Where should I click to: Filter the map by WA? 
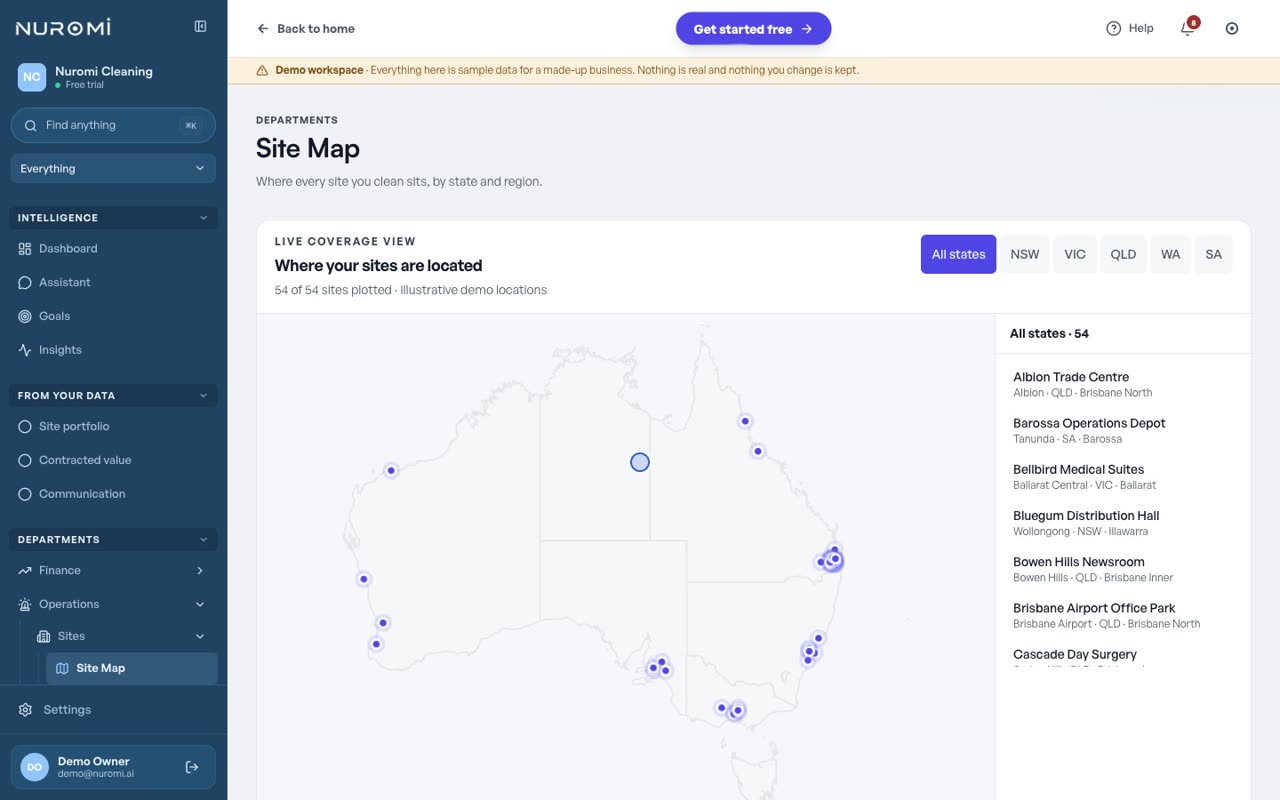[1171, 254]
